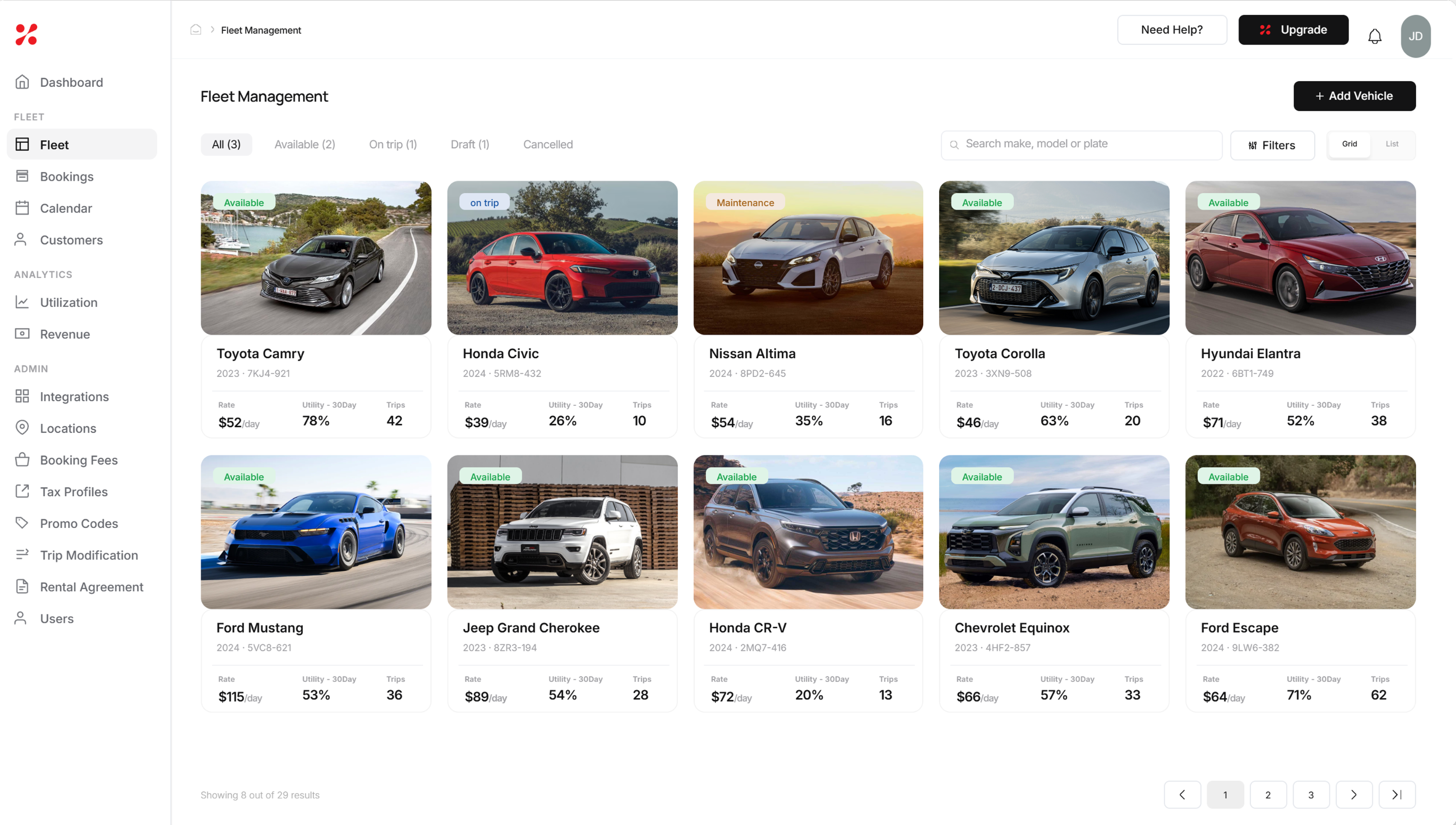Click the Hyundai Elantra title
This screenshot has width=1456, height=825.
click(x=1250, y=354)
